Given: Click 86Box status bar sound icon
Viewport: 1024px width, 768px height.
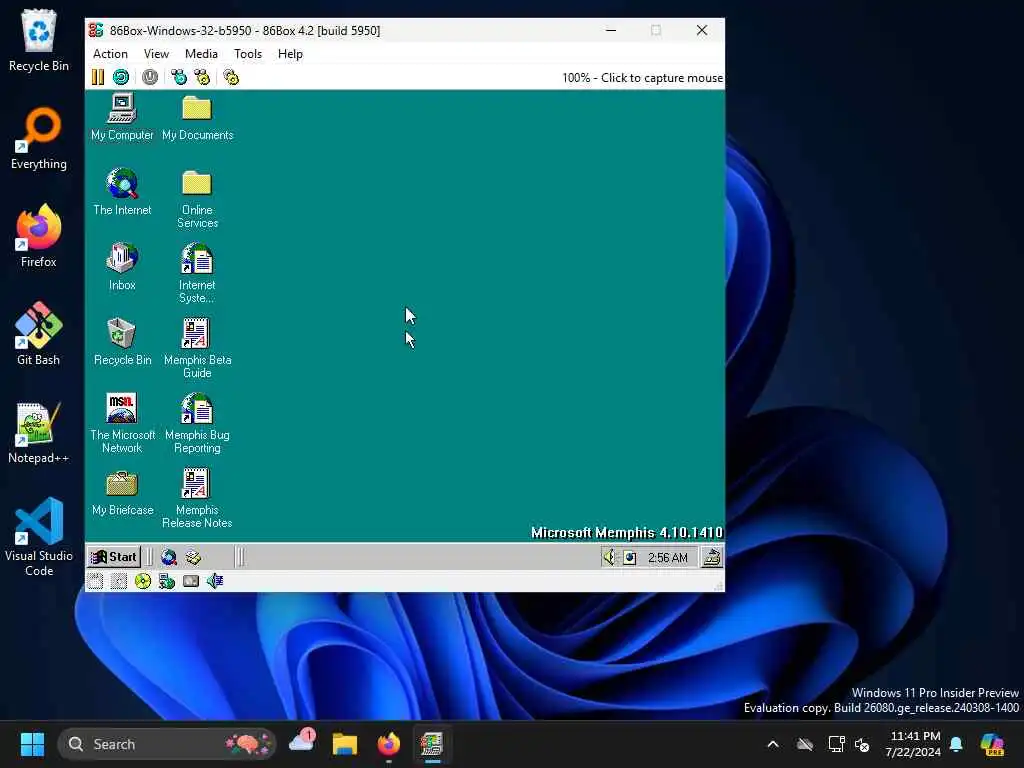Looking at the screenshot, I should pos(215,581).
